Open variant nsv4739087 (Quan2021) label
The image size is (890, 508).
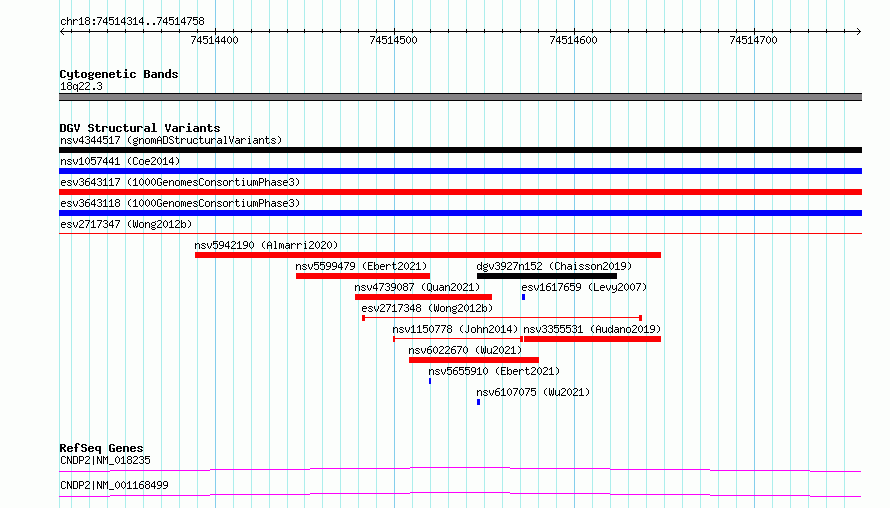[417, 287]
